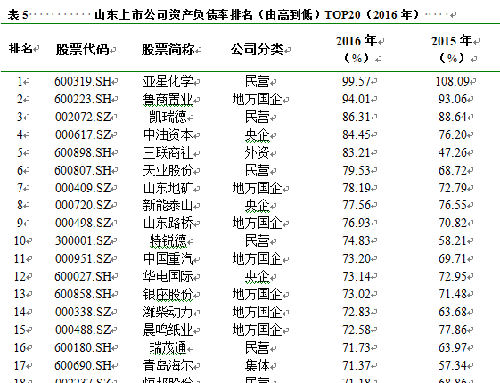Select the '股票简称' column header
The image size is (500, 383).
coord(168,49)
